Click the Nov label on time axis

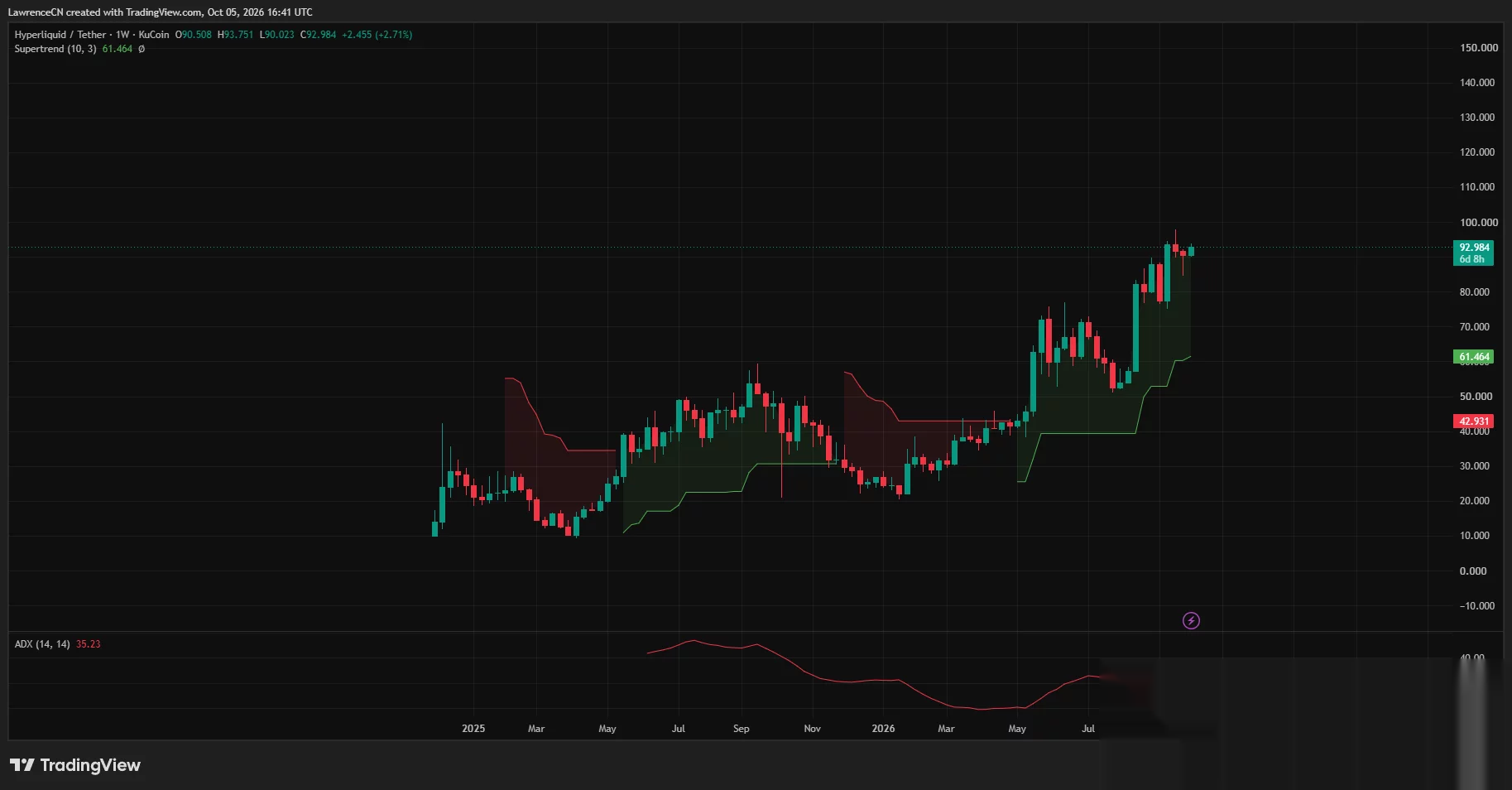pyautogui.click(x=813, y=729)
